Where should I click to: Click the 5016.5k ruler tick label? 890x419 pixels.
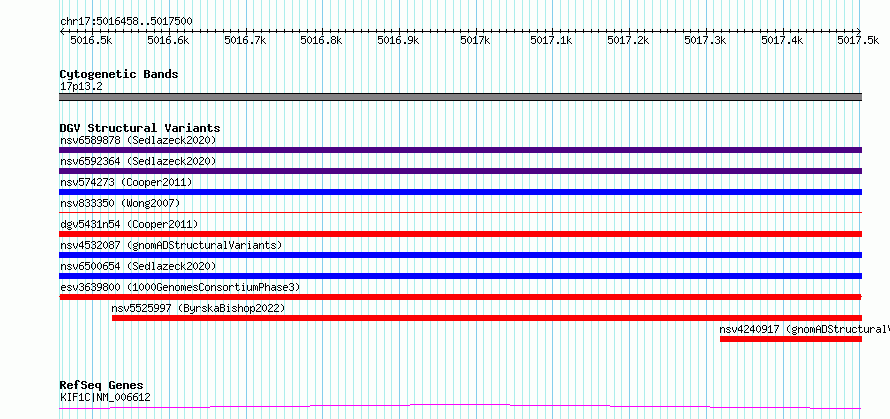click(x=90, y=40)
